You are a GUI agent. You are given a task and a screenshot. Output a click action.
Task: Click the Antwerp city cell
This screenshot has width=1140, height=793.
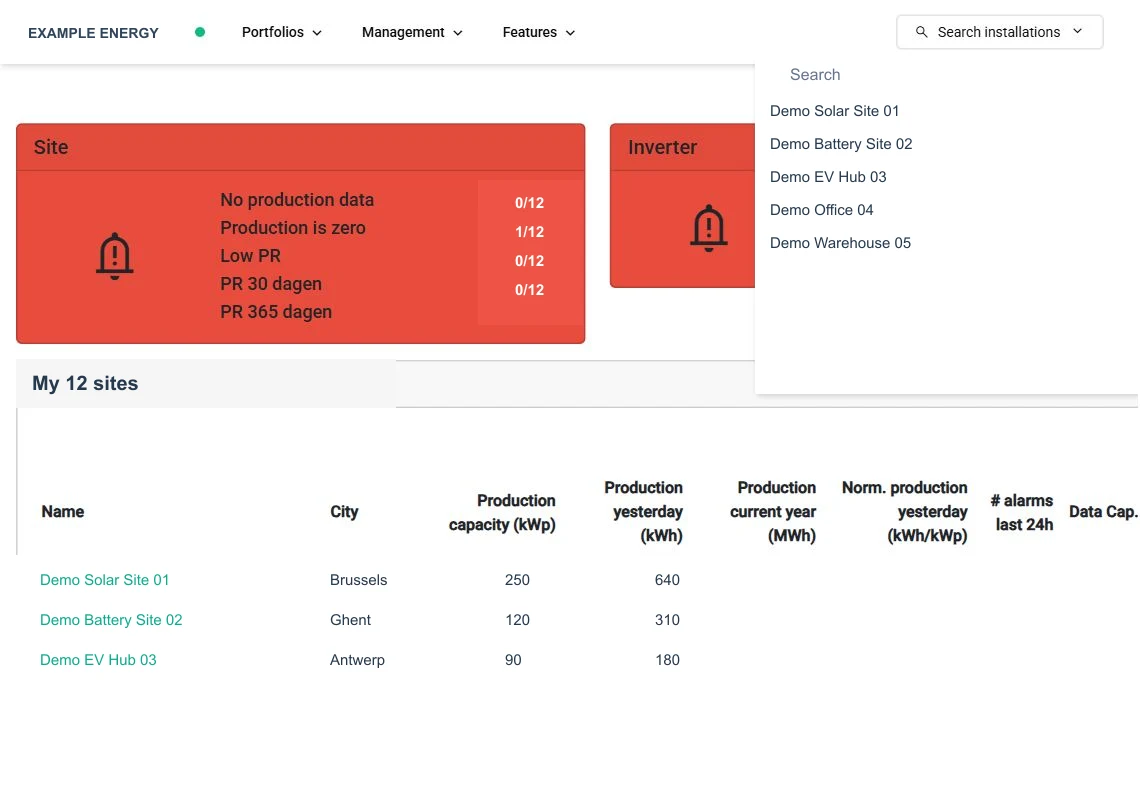(x=357, y=660)
